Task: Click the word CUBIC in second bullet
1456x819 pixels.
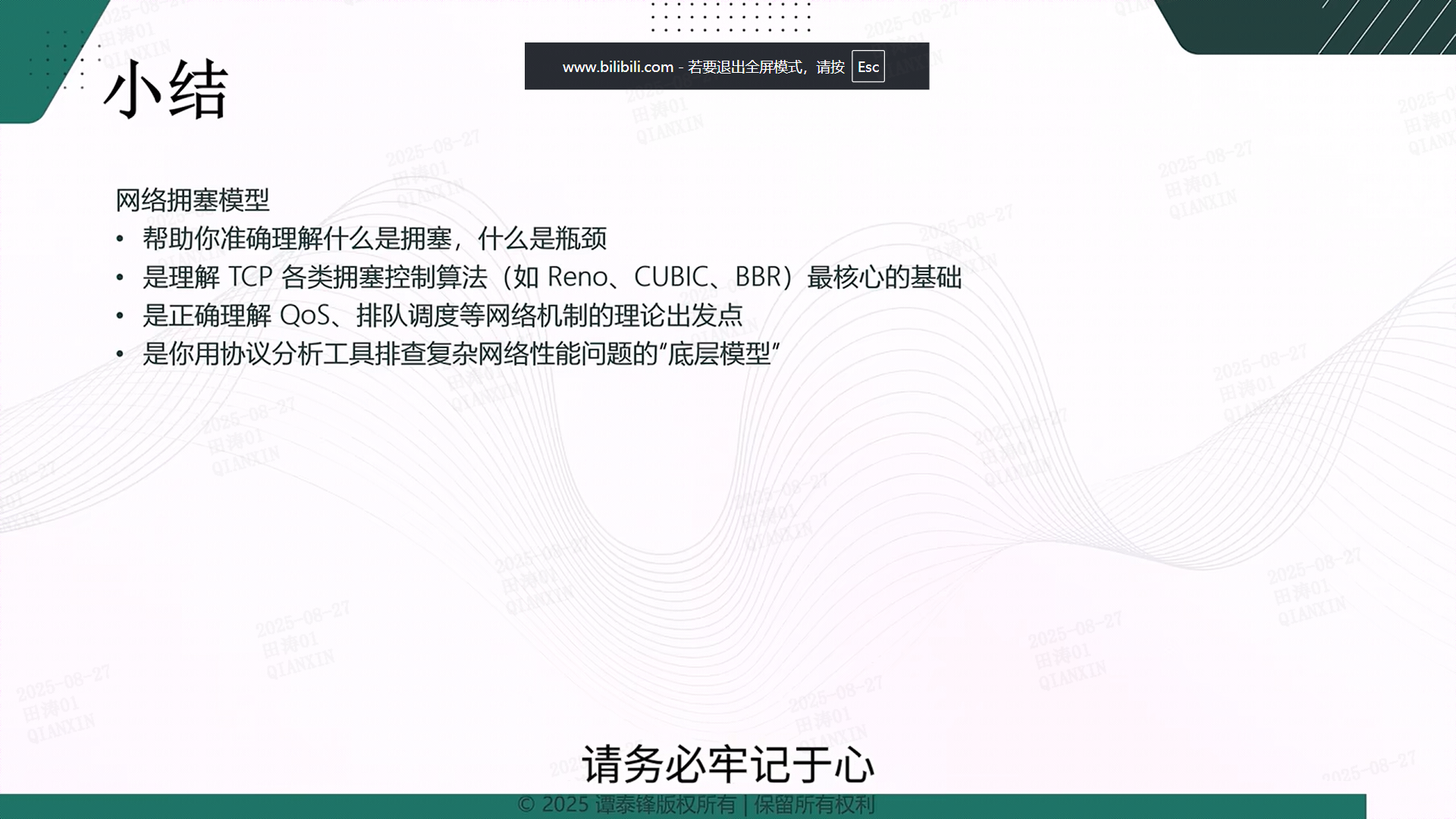Action: point(671,277)
